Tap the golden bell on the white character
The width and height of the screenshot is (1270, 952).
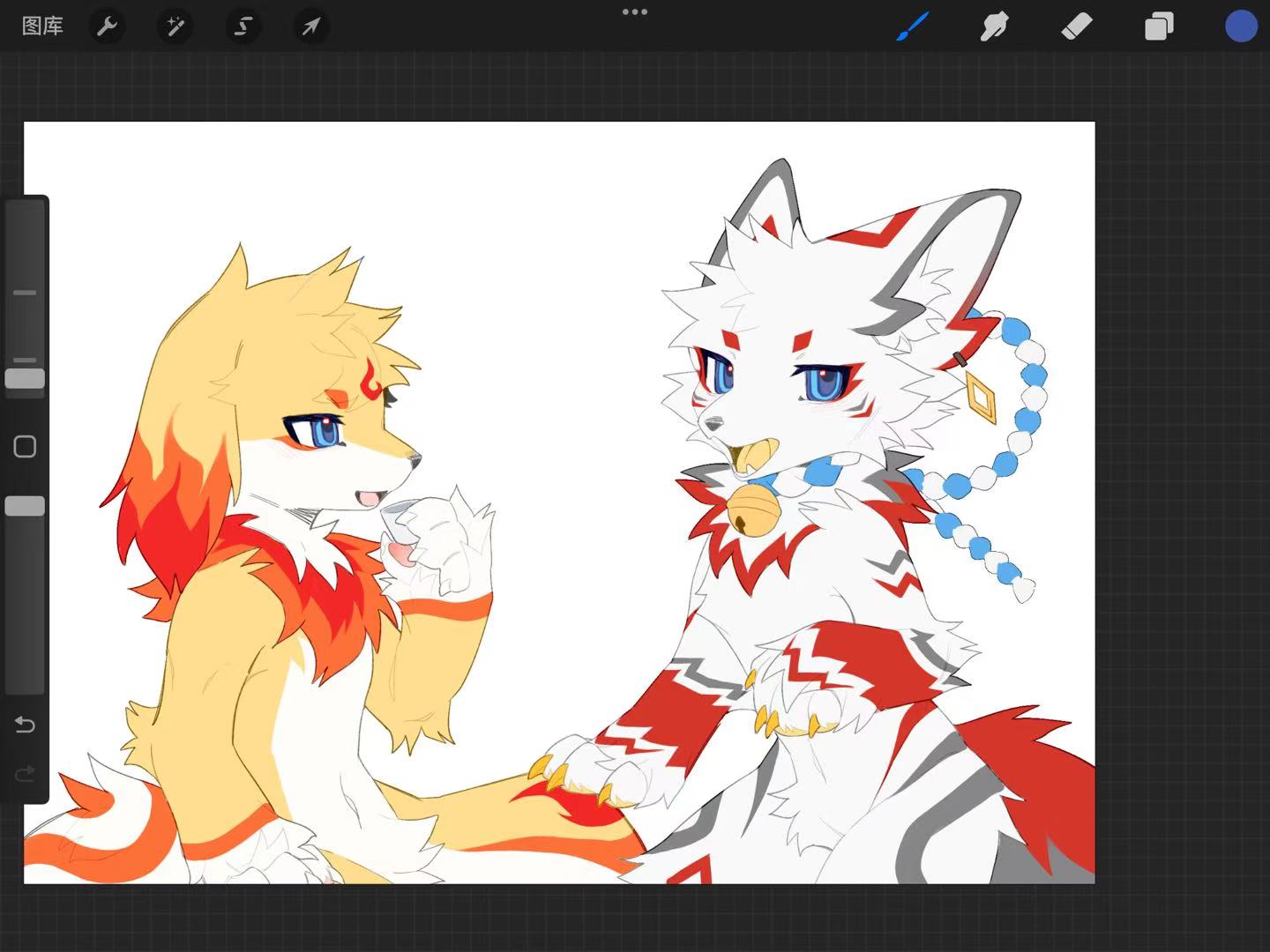[750, 512]
